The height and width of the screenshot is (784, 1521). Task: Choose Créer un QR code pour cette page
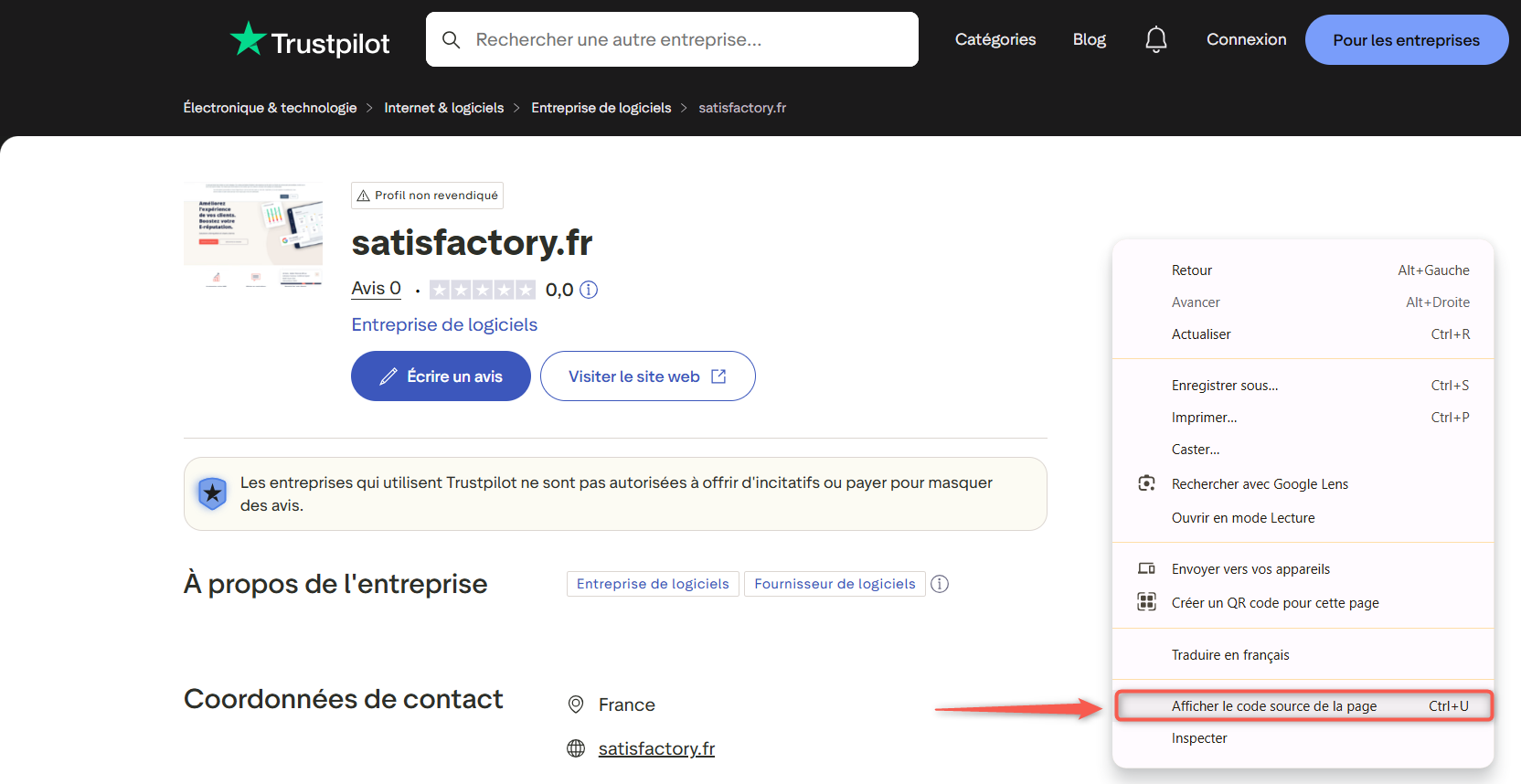pos(1274,603)
